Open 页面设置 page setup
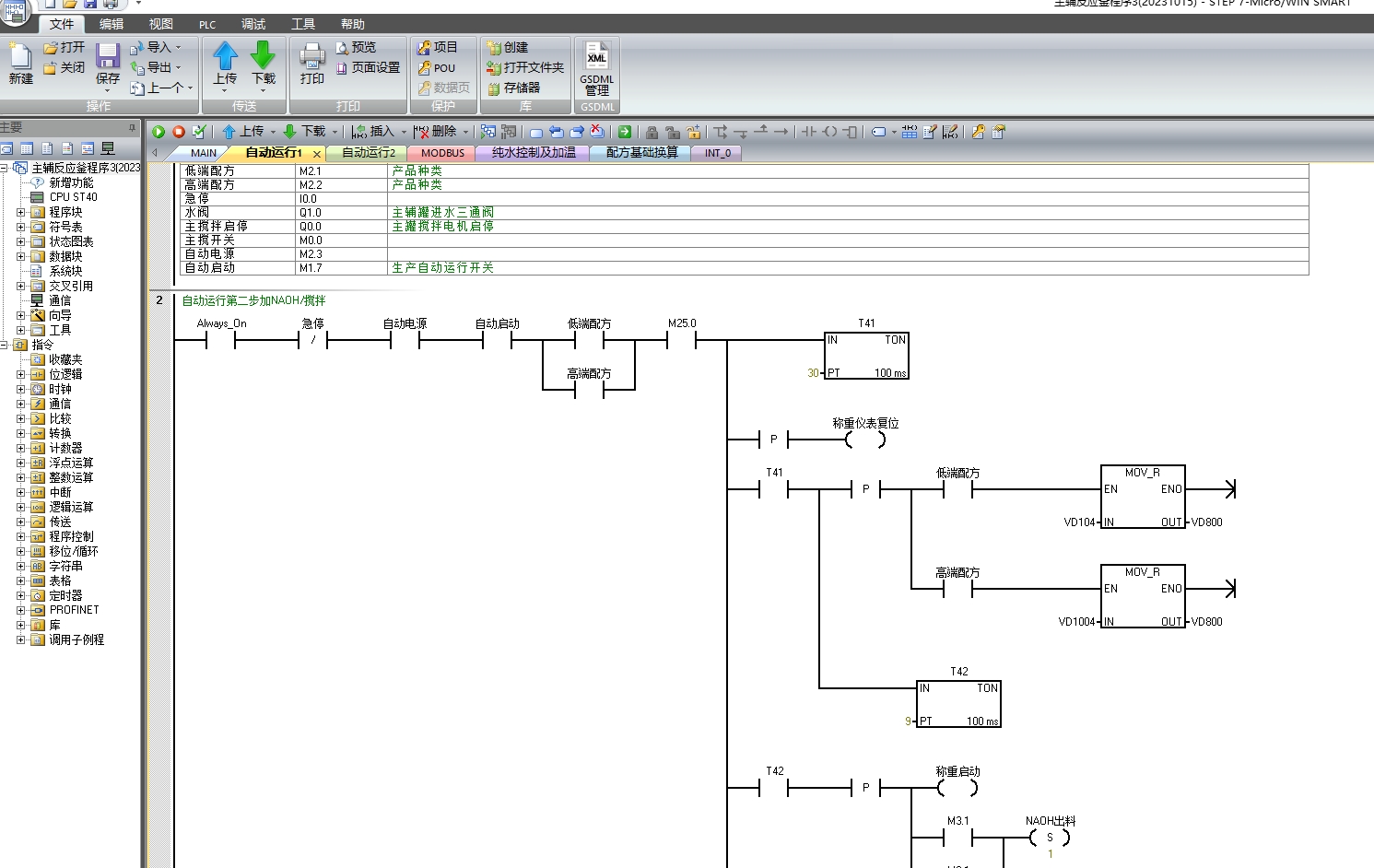1374x868 pixels. click(x=368, y=67)
